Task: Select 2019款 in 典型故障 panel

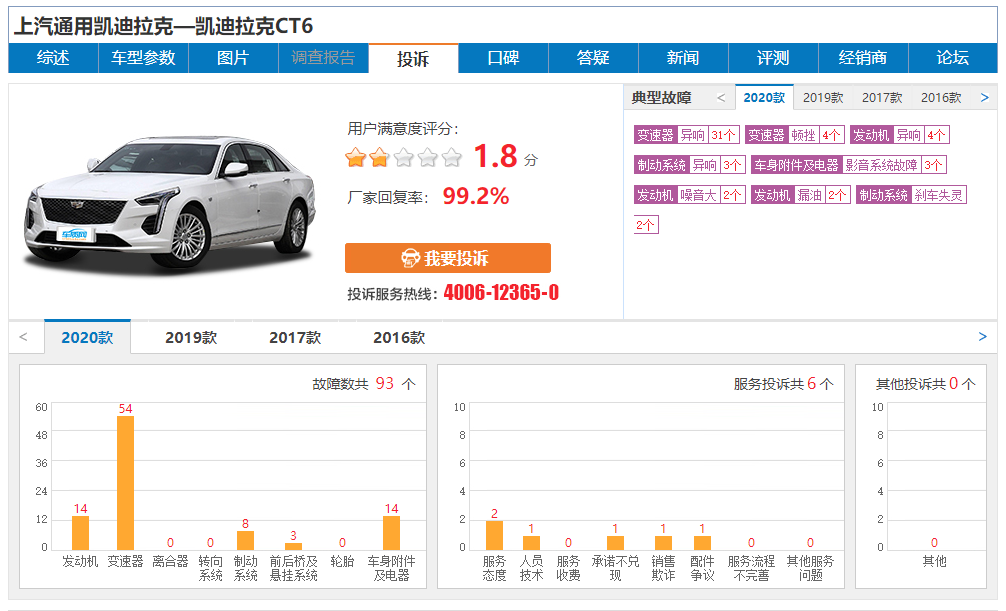Action: pos(823,98)
